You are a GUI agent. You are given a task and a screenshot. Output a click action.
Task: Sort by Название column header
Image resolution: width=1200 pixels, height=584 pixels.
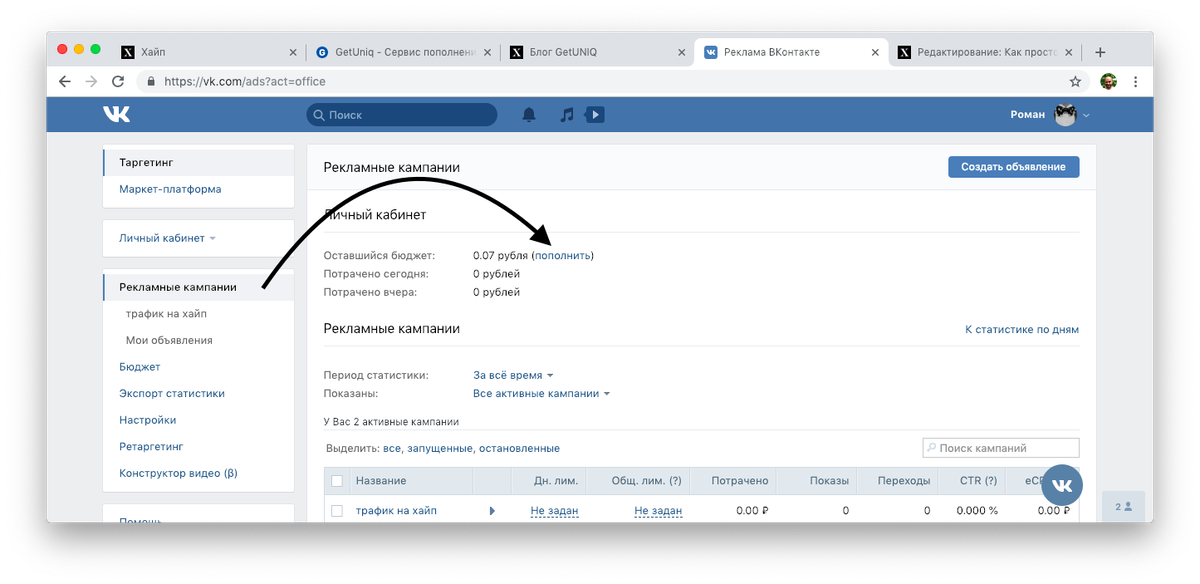tap(380, 481)
